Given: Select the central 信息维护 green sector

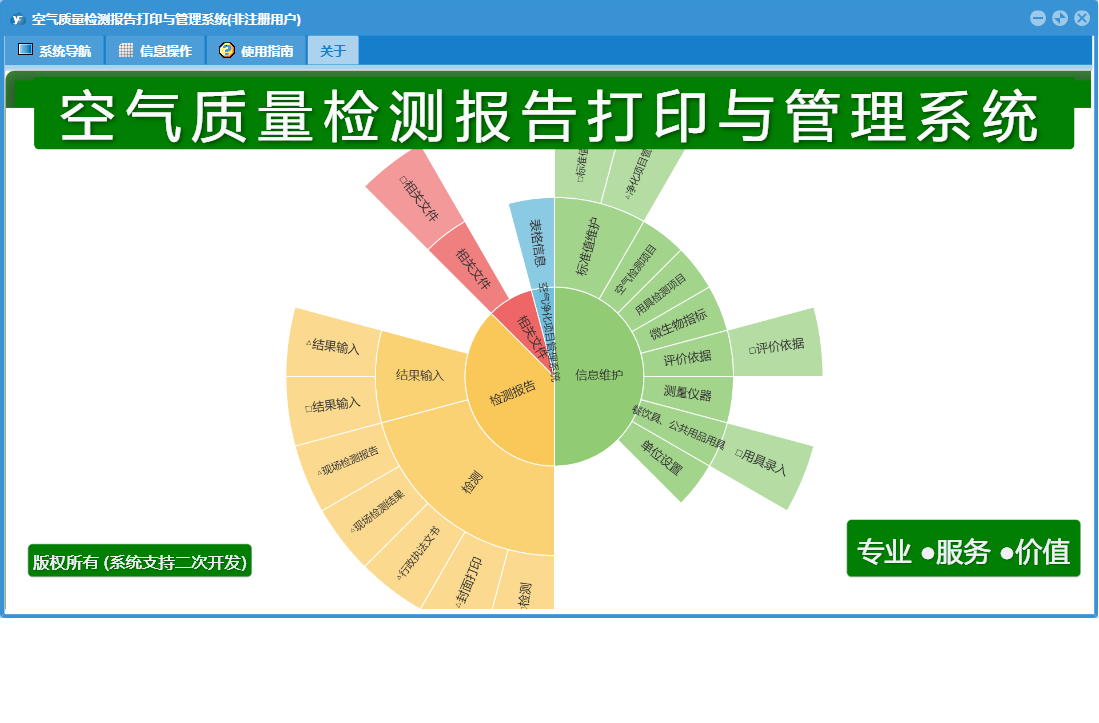Looking at the screenshot, I should click(x=598, y=376).
